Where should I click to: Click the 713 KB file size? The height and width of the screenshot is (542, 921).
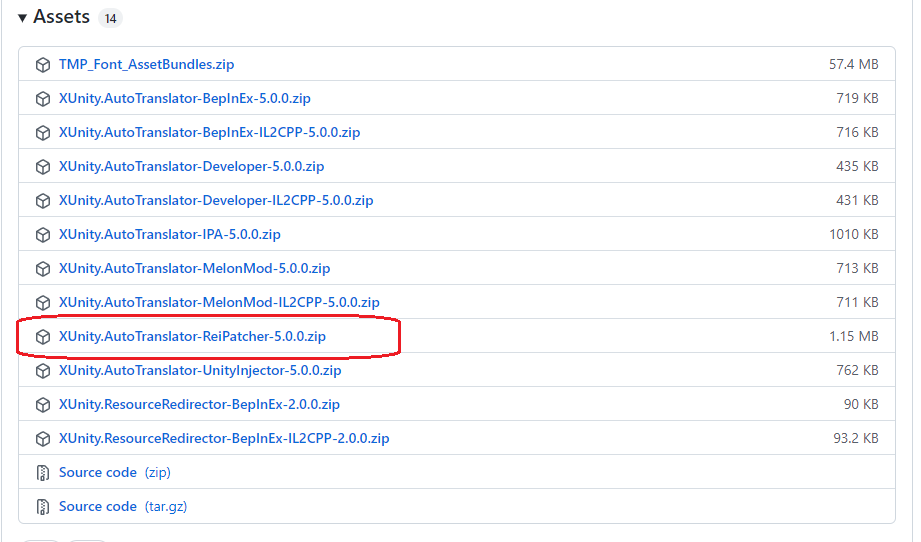(x=858, y=269)
